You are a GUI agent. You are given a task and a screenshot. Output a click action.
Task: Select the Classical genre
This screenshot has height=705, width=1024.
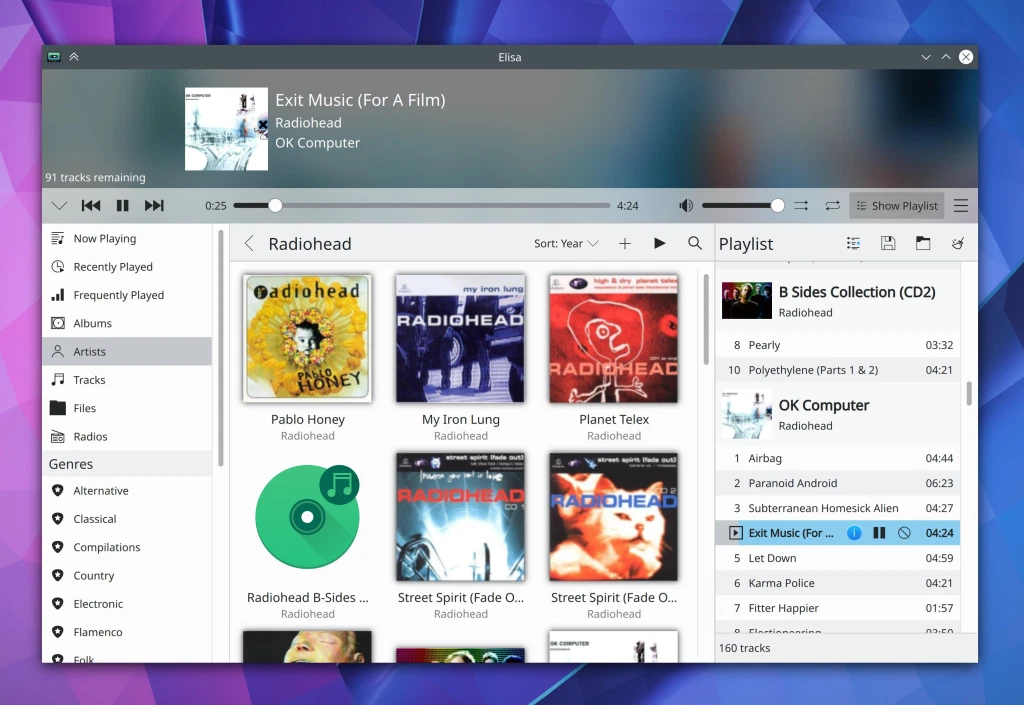click(x=127, y=519)
